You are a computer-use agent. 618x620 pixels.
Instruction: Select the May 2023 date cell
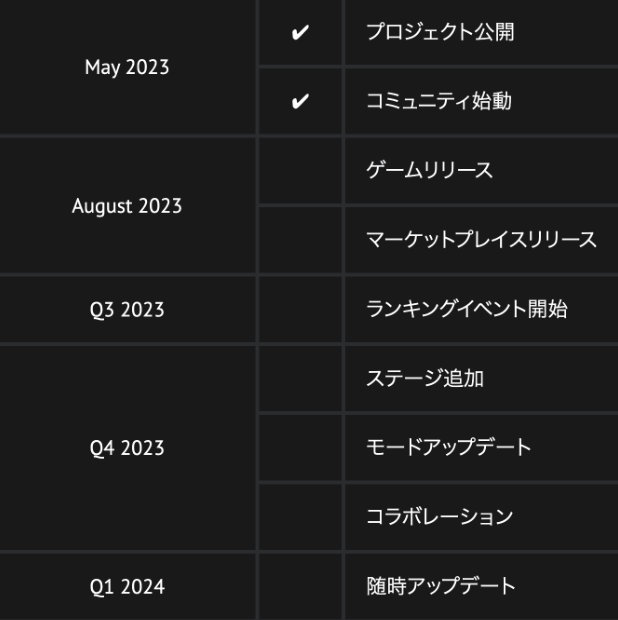pyautogui.click(x=126, y=68)
